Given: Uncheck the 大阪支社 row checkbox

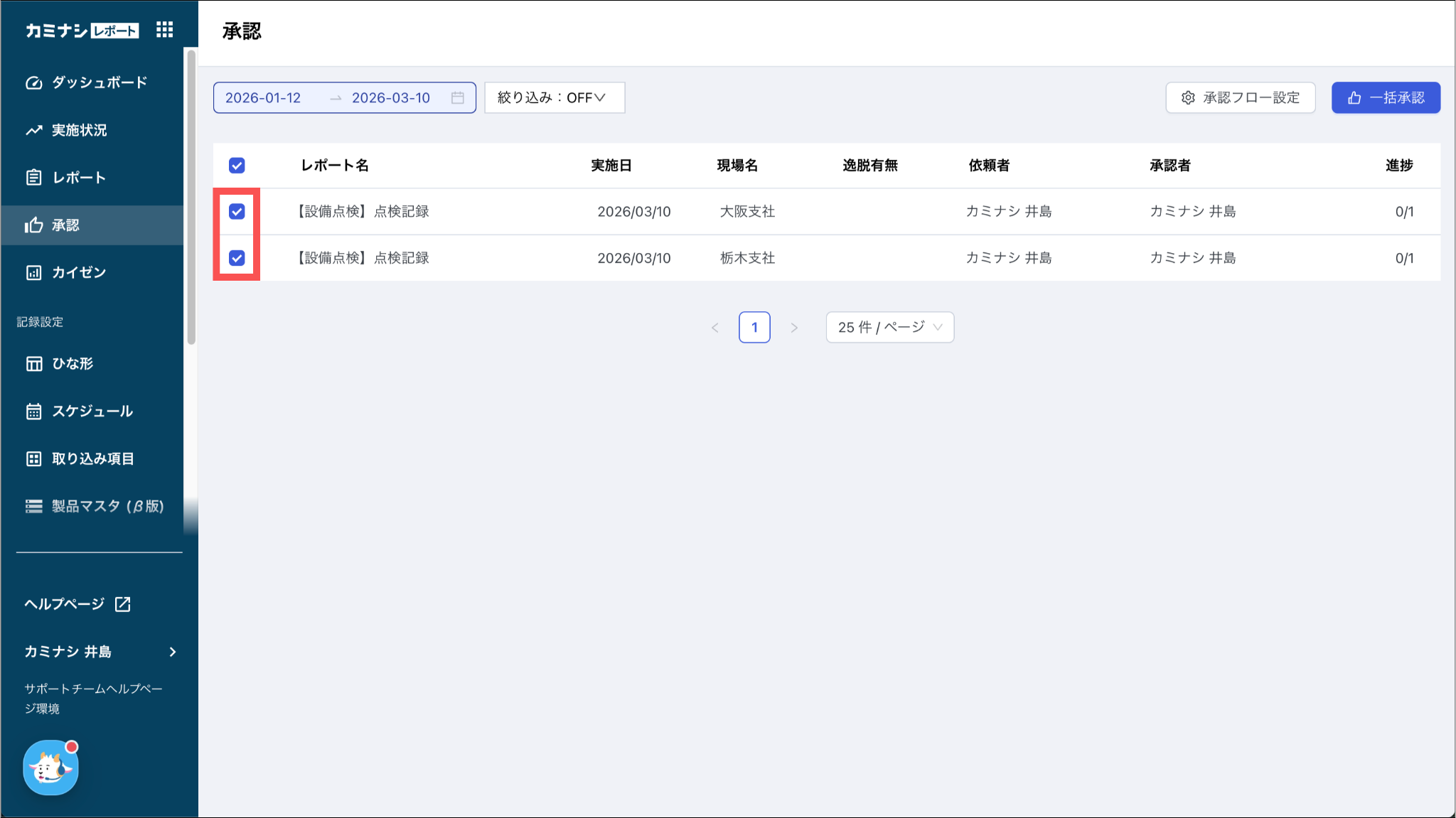Looking at the screenshot, I should 237,212.
